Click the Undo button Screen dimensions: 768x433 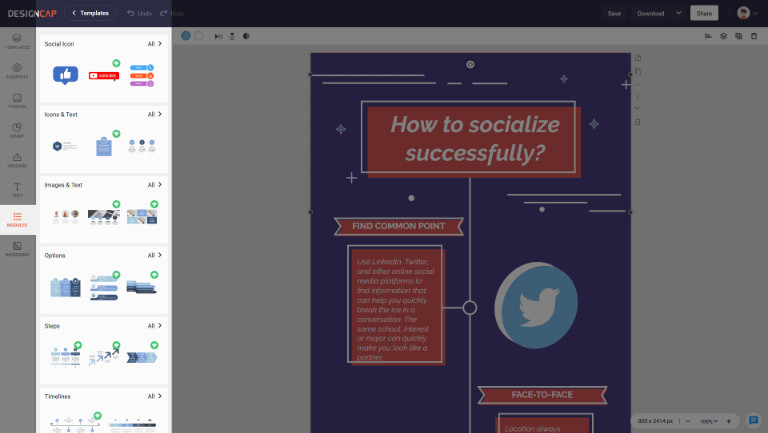click(139, 13)
